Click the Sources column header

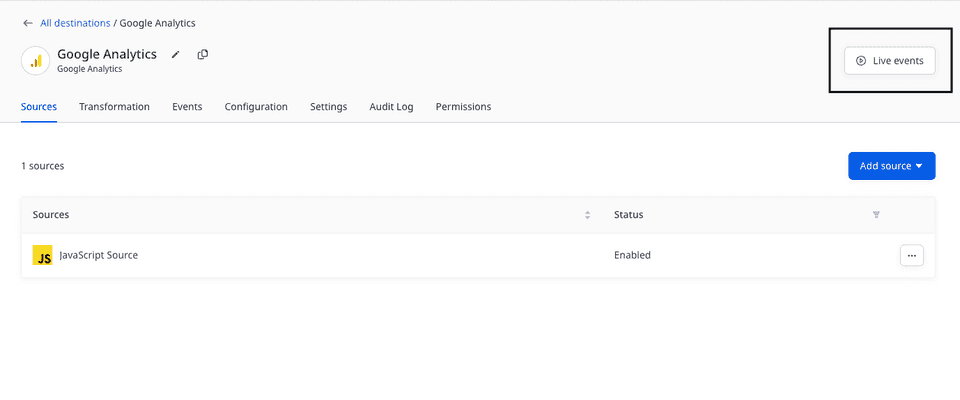pos(51,215)
